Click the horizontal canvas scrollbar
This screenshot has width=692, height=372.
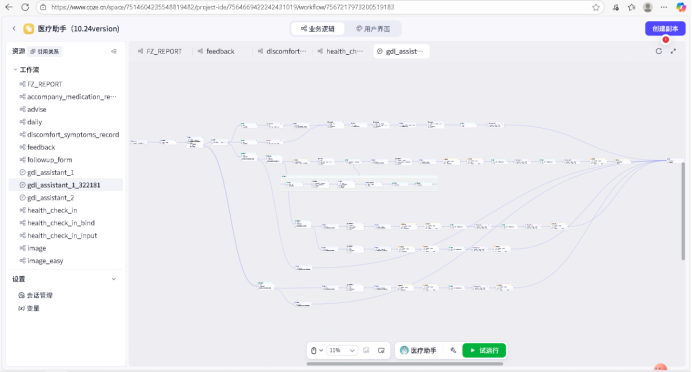[405, 364]
